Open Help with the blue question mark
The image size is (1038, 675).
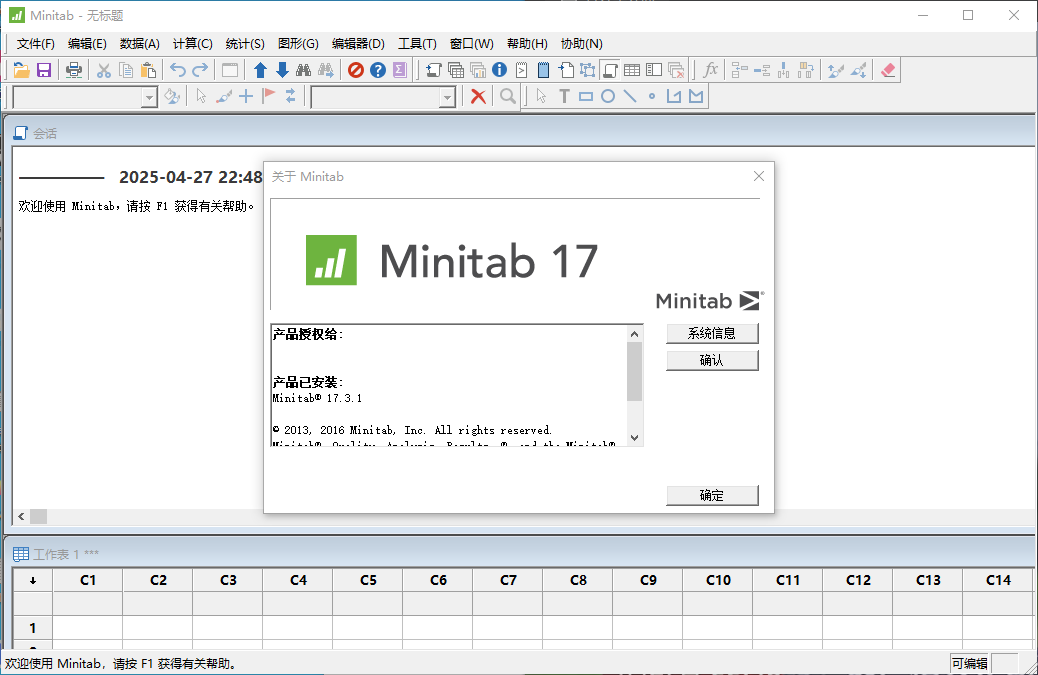tap(378, 70)
